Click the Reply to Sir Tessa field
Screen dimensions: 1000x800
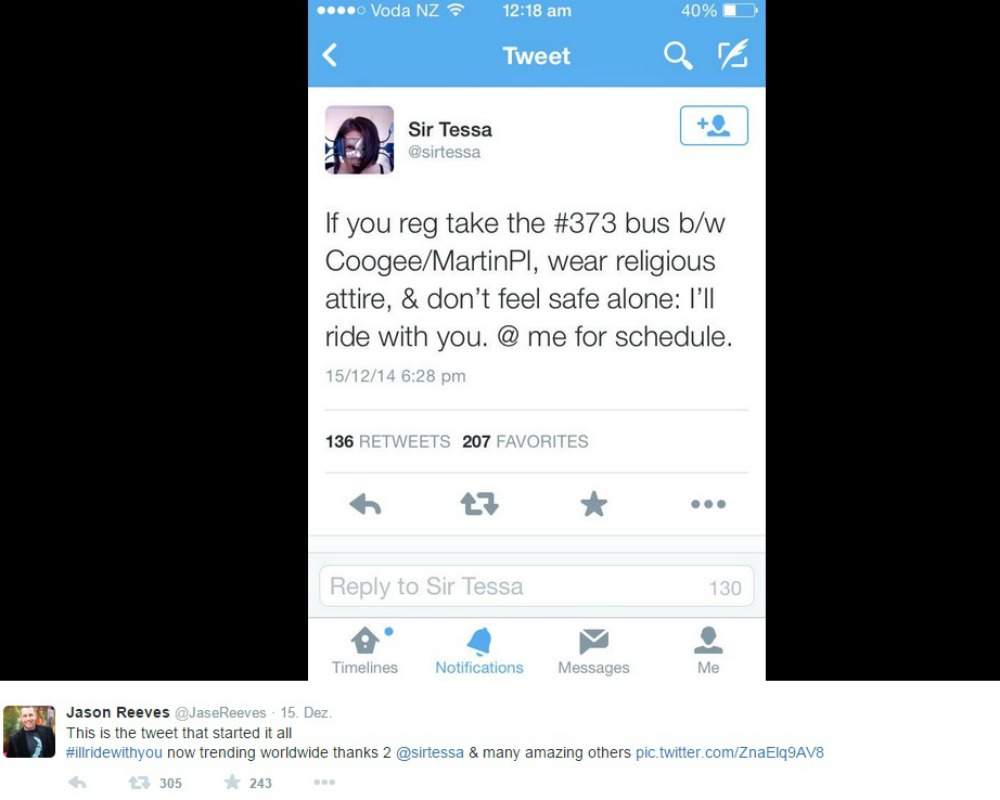click(x=536, y=586)
